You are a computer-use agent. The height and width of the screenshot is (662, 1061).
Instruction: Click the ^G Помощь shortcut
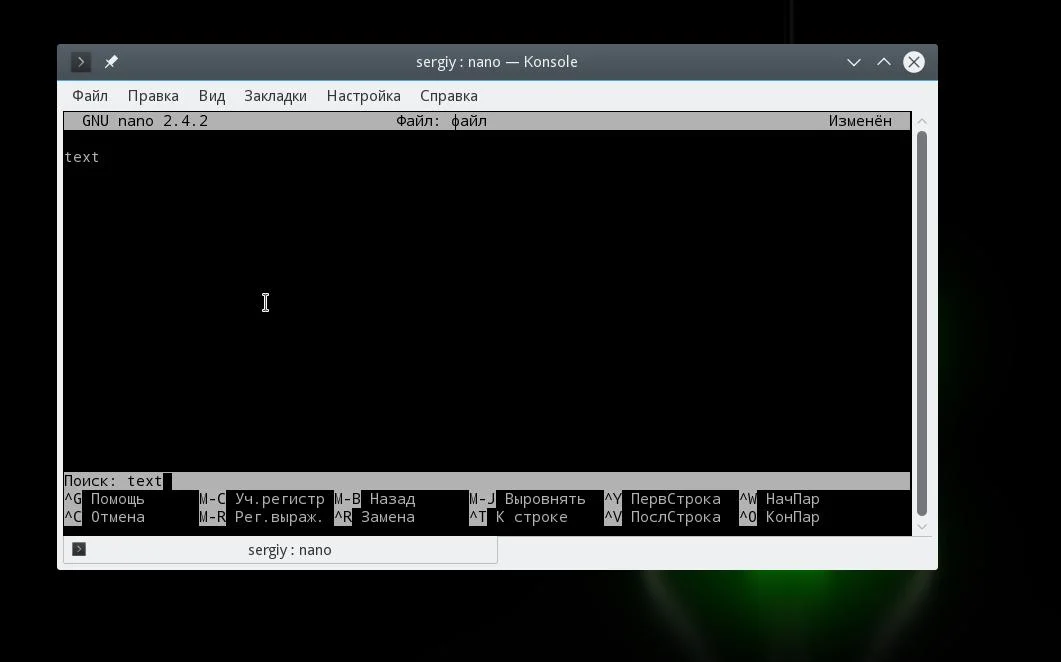105,500
